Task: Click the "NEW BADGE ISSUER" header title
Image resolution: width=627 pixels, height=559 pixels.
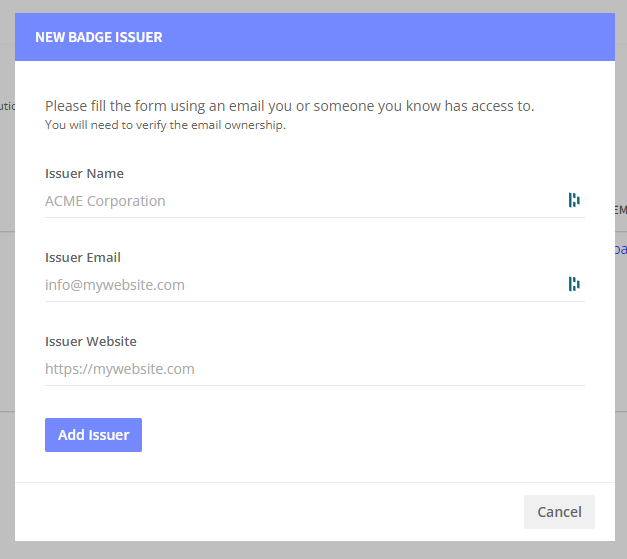Action: coord(98,38)
